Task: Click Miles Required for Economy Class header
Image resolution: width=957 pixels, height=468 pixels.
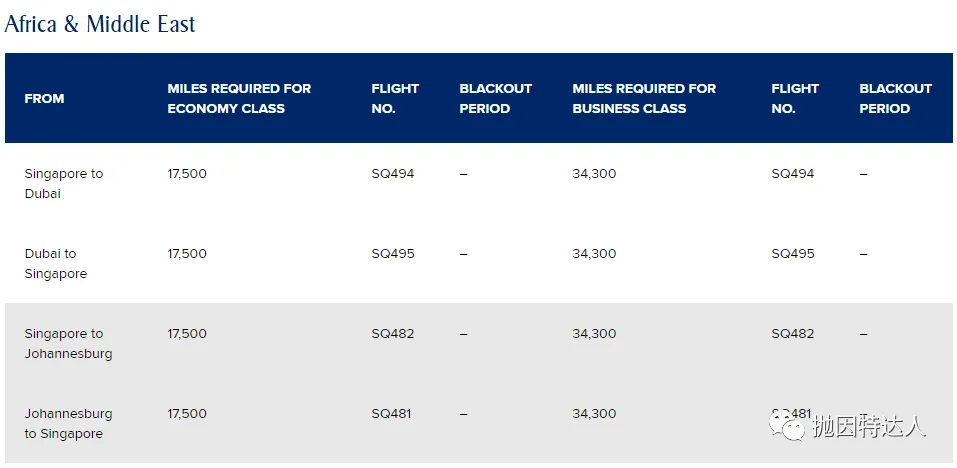Action: 239,98
